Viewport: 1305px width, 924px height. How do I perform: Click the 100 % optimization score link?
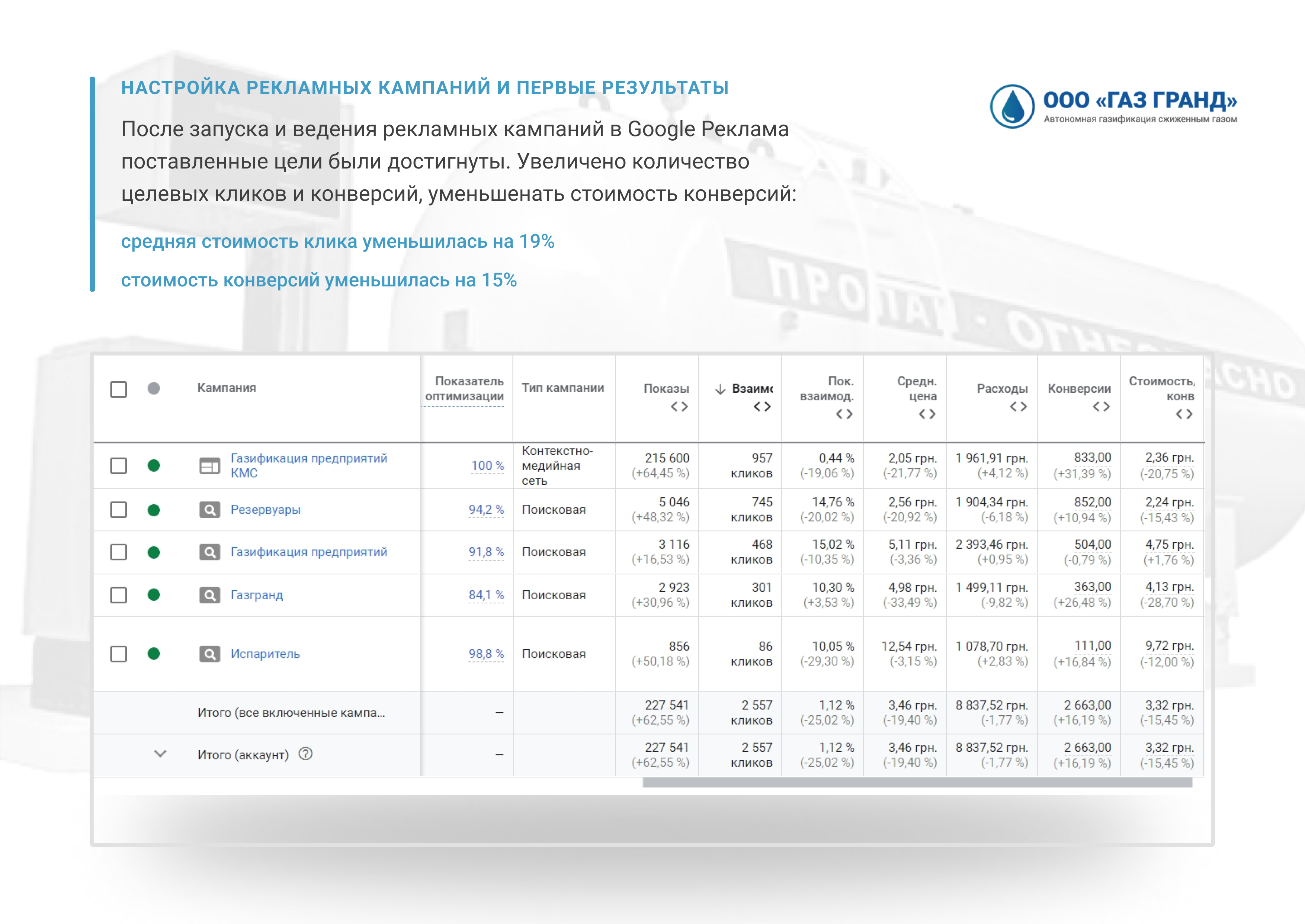(x=488, y=465)
